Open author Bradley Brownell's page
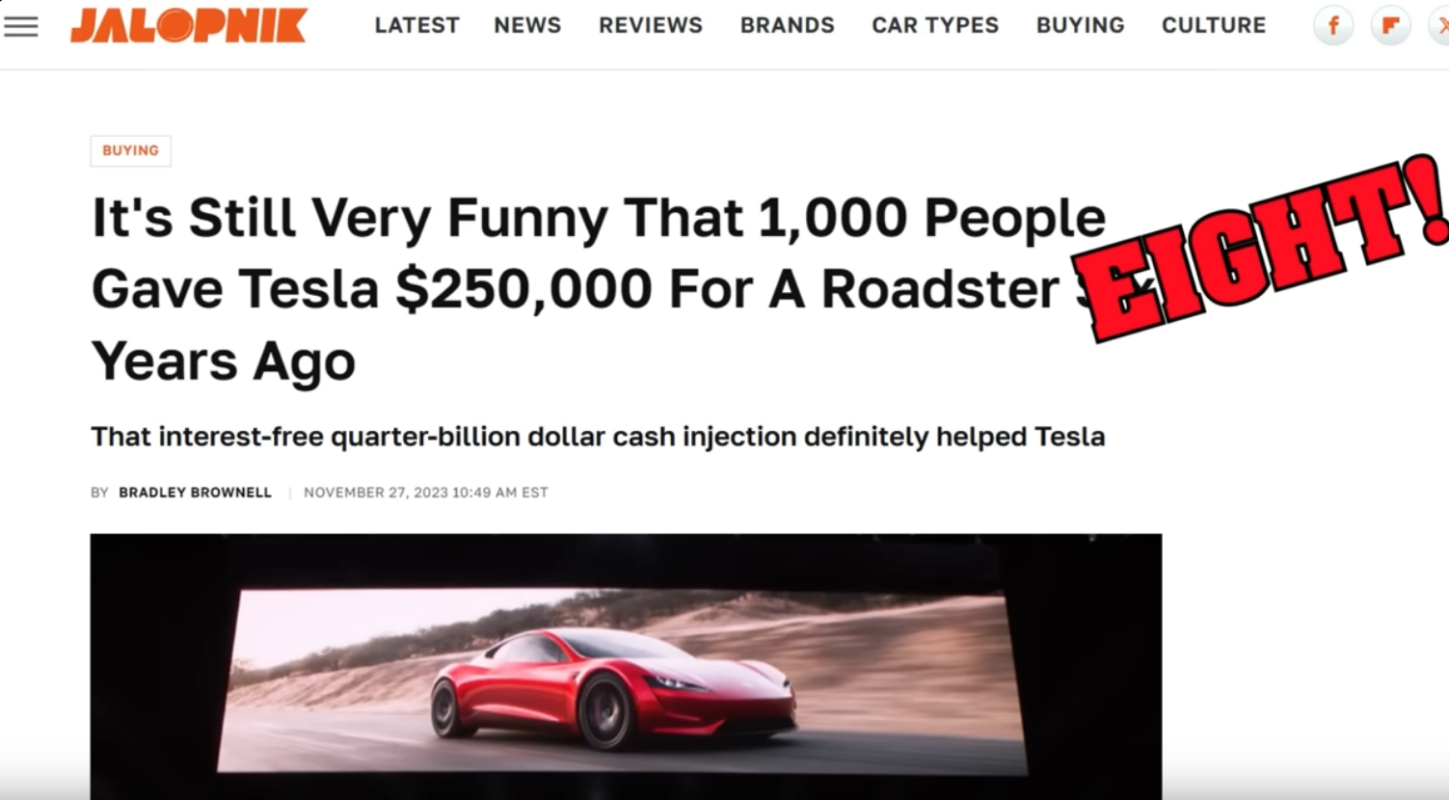Viewport: 1449px width, 800px height. pos(195,493)
